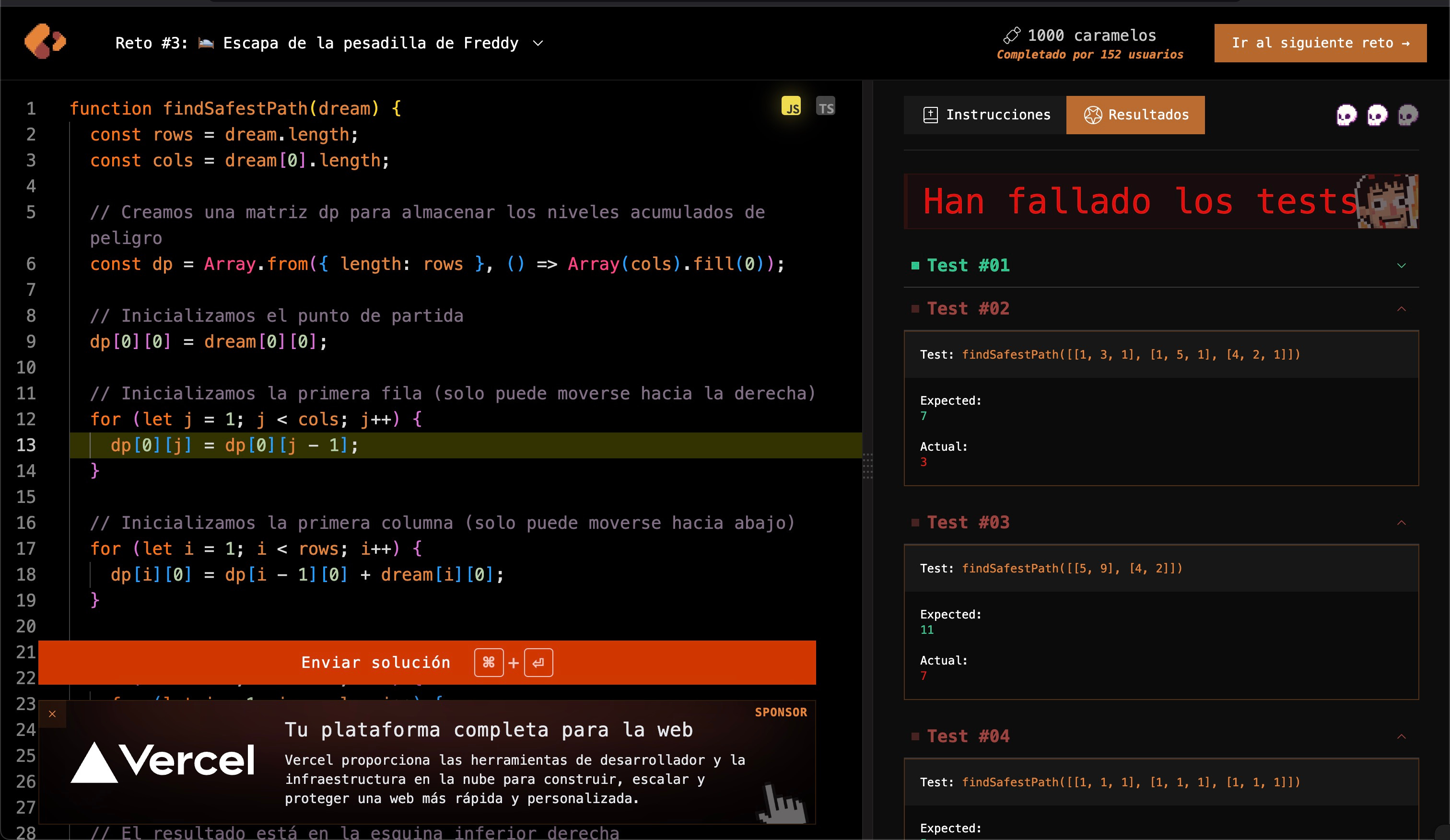This screenshot has height=840, width=1450.
Task: Click the SPONSOR label
Action: (x=781, y=712)
